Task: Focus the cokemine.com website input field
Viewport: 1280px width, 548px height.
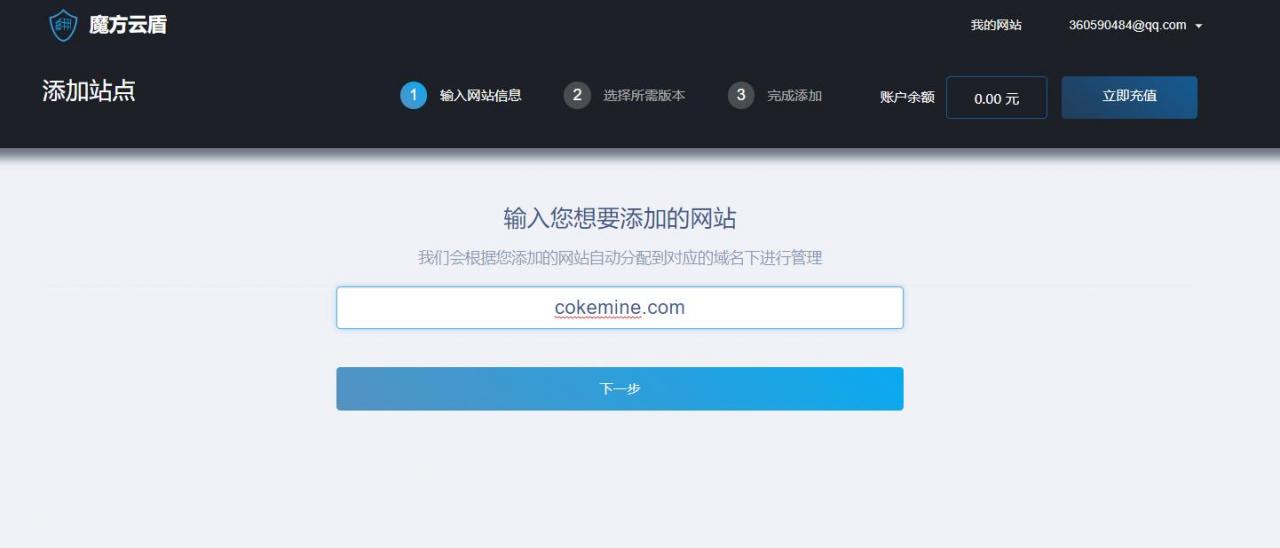Action: pyautogui.click(x=620, y=308)
